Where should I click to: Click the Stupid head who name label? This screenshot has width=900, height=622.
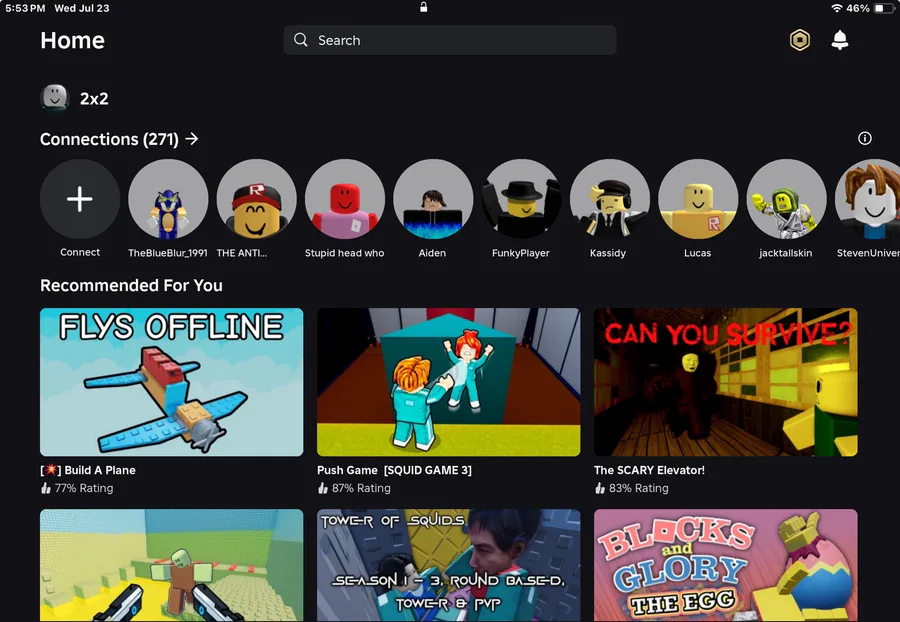point(344,253)
